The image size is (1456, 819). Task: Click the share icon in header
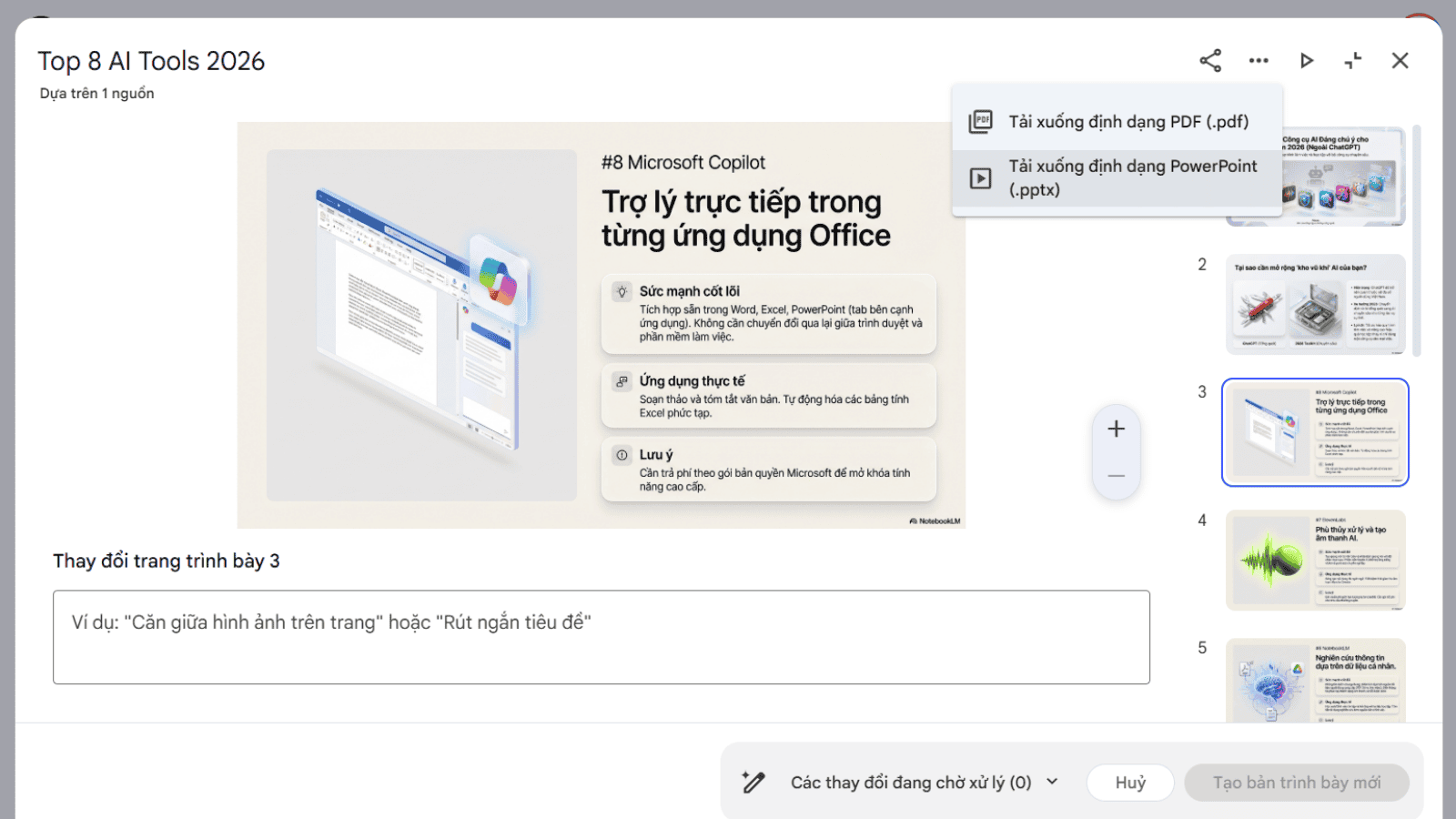point(1209,61)
